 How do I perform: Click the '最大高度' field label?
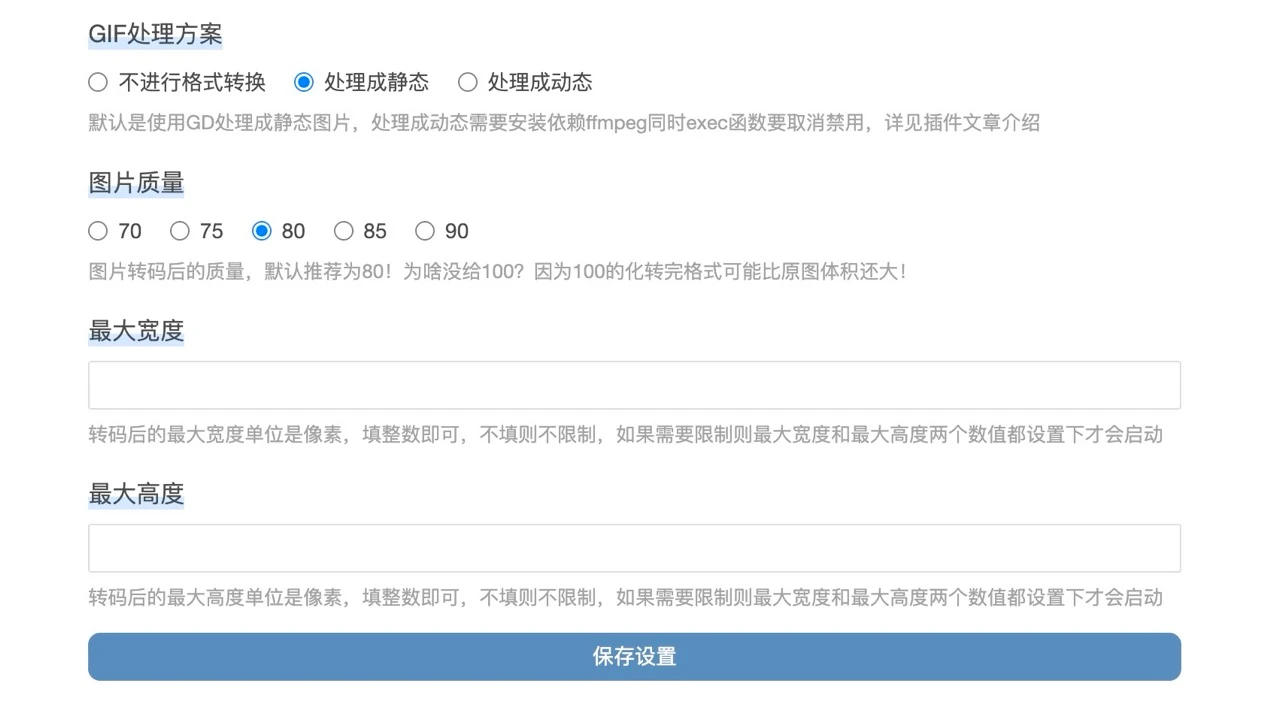(x=136, y=494)
